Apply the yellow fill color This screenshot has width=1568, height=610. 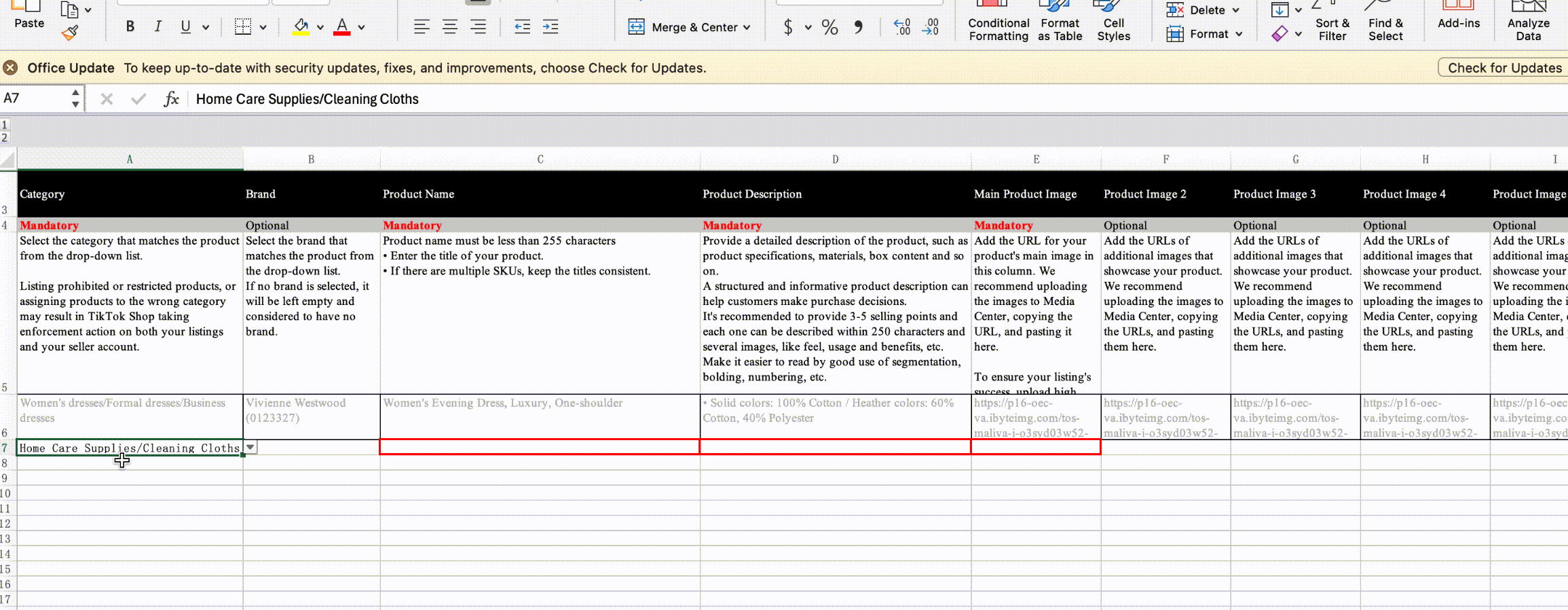301,27
